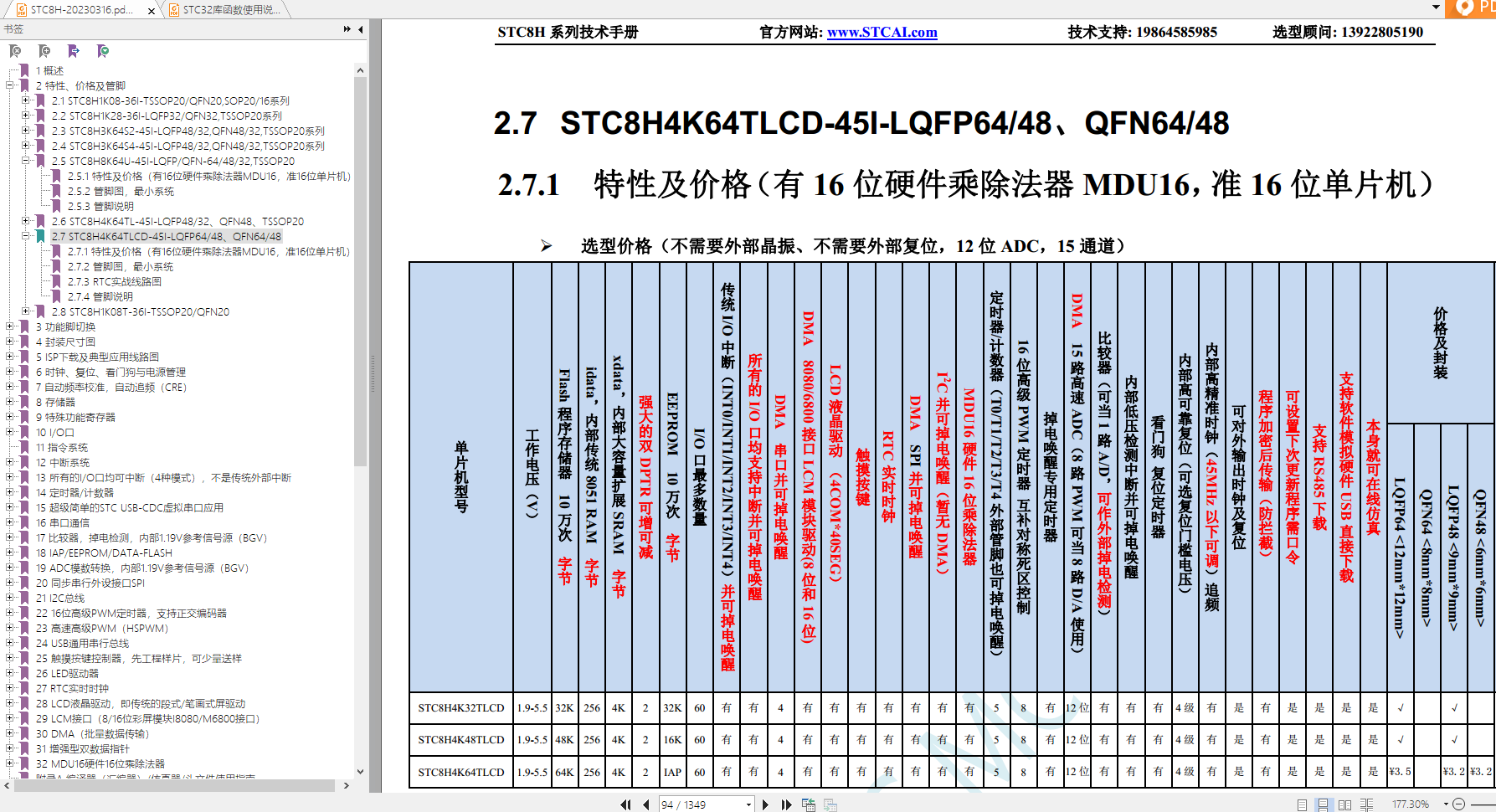Collapse the bookmark panel with the left-triangle icon
Viewport: 1496px width, 812px height.
(361, 29)
